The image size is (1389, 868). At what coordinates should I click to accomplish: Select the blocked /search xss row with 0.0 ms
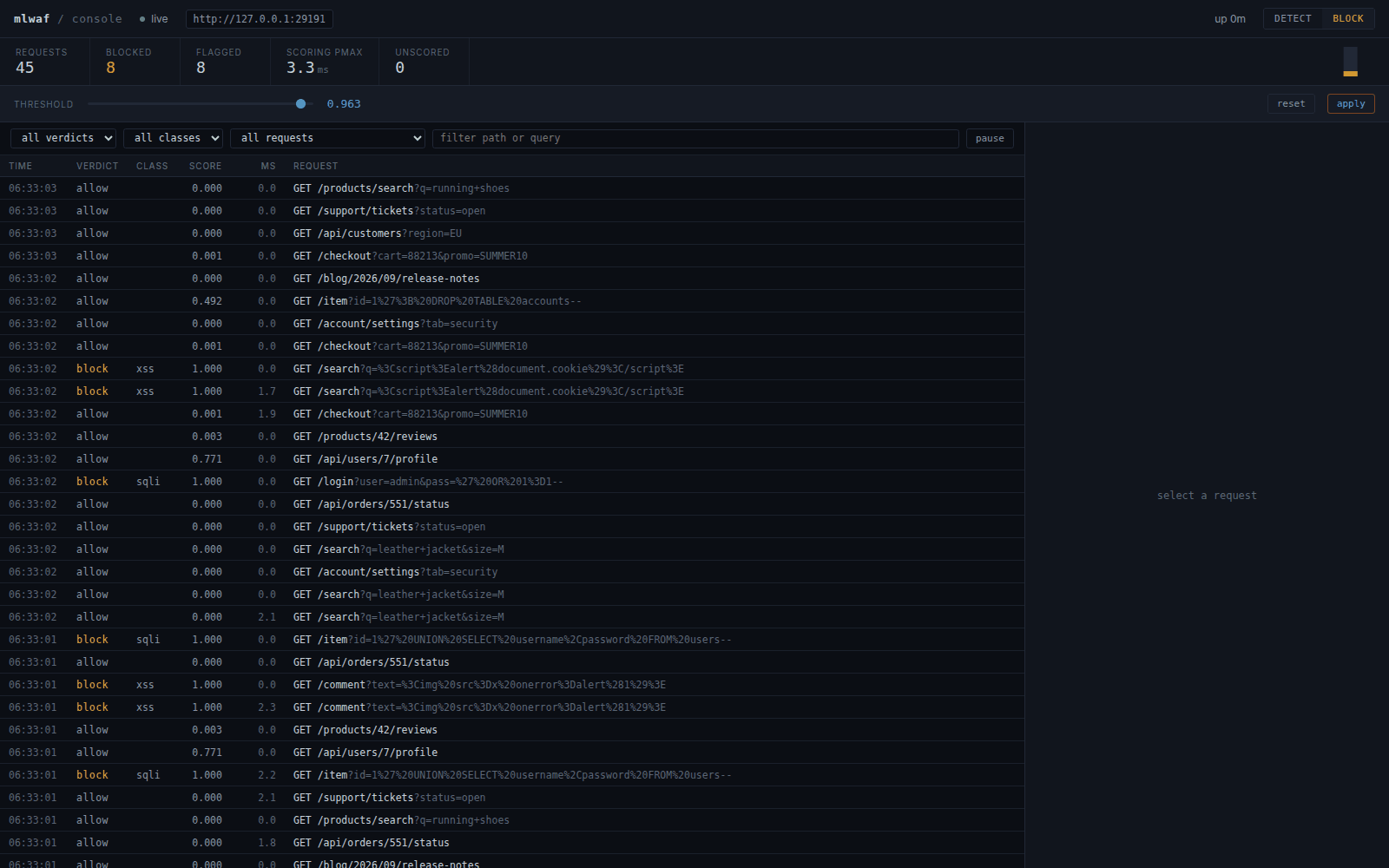512,369
